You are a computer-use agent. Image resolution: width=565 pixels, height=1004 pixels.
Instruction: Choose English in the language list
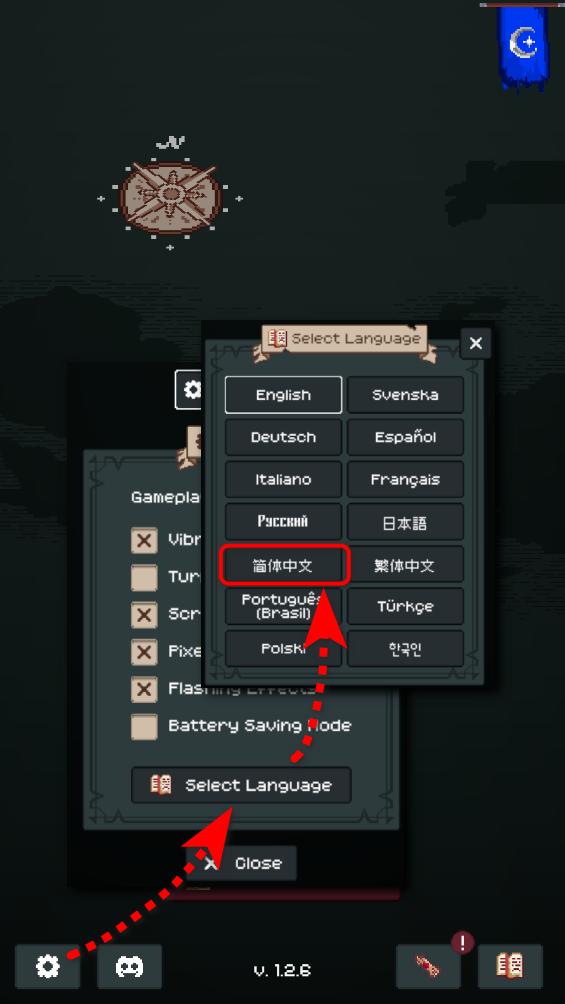pos(283,395)
